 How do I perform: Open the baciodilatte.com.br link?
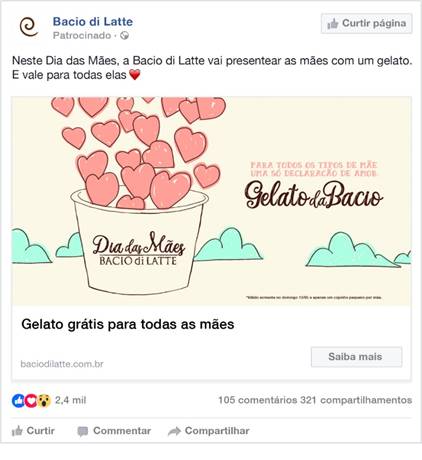pyautogui.click(x=62, y=364)
